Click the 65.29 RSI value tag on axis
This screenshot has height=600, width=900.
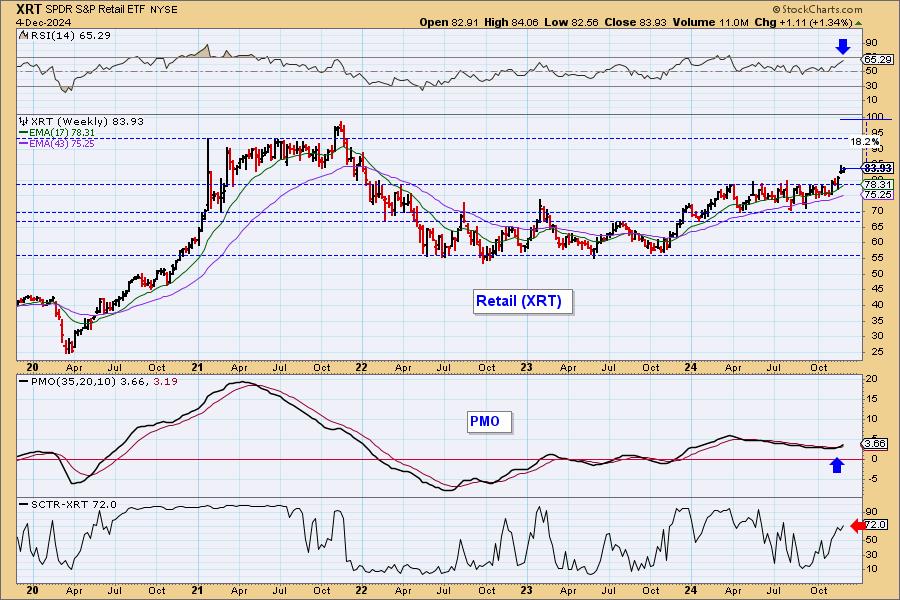pyautogui.click(x=878, y=60)
